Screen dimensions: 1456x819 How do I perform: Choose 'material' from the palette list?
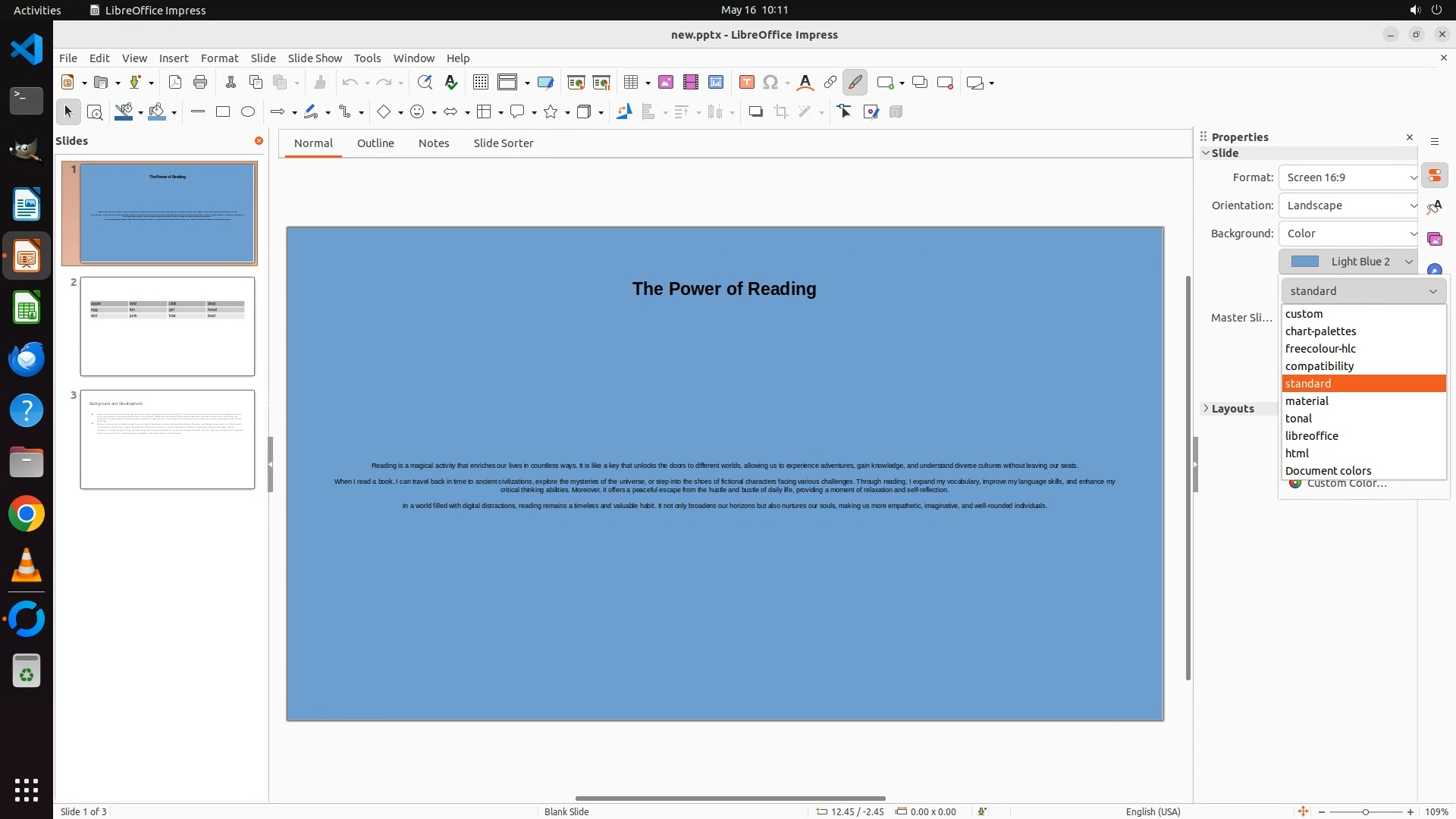click(1307, 401)
